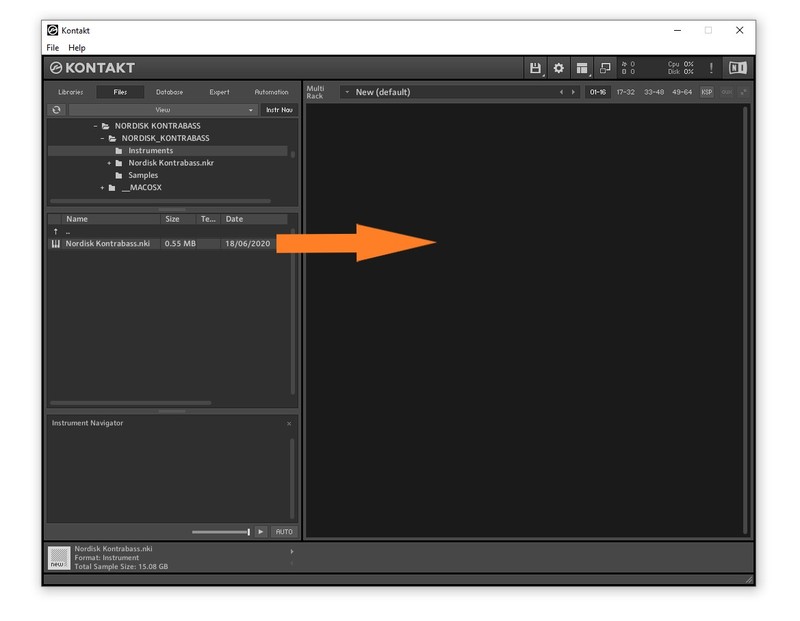Click the Multi Rack label
800x621 pixels.
point(315,92)
